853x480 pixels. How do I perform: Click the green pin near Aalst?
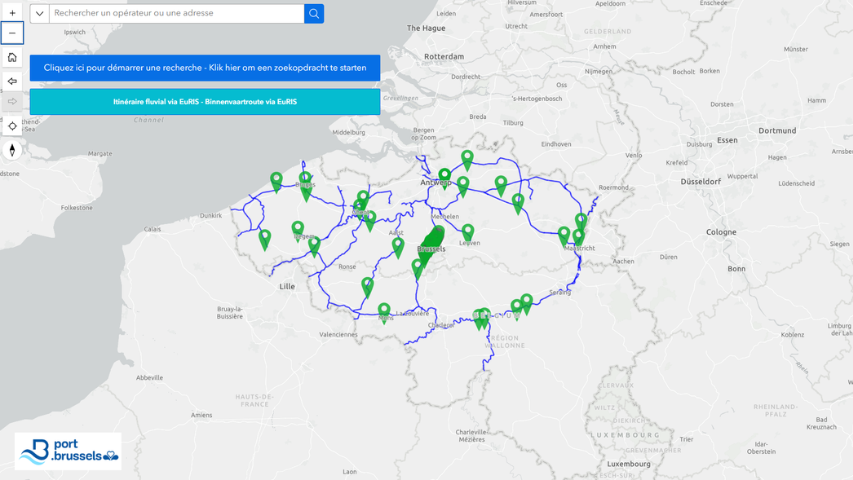tap(398, 245)
